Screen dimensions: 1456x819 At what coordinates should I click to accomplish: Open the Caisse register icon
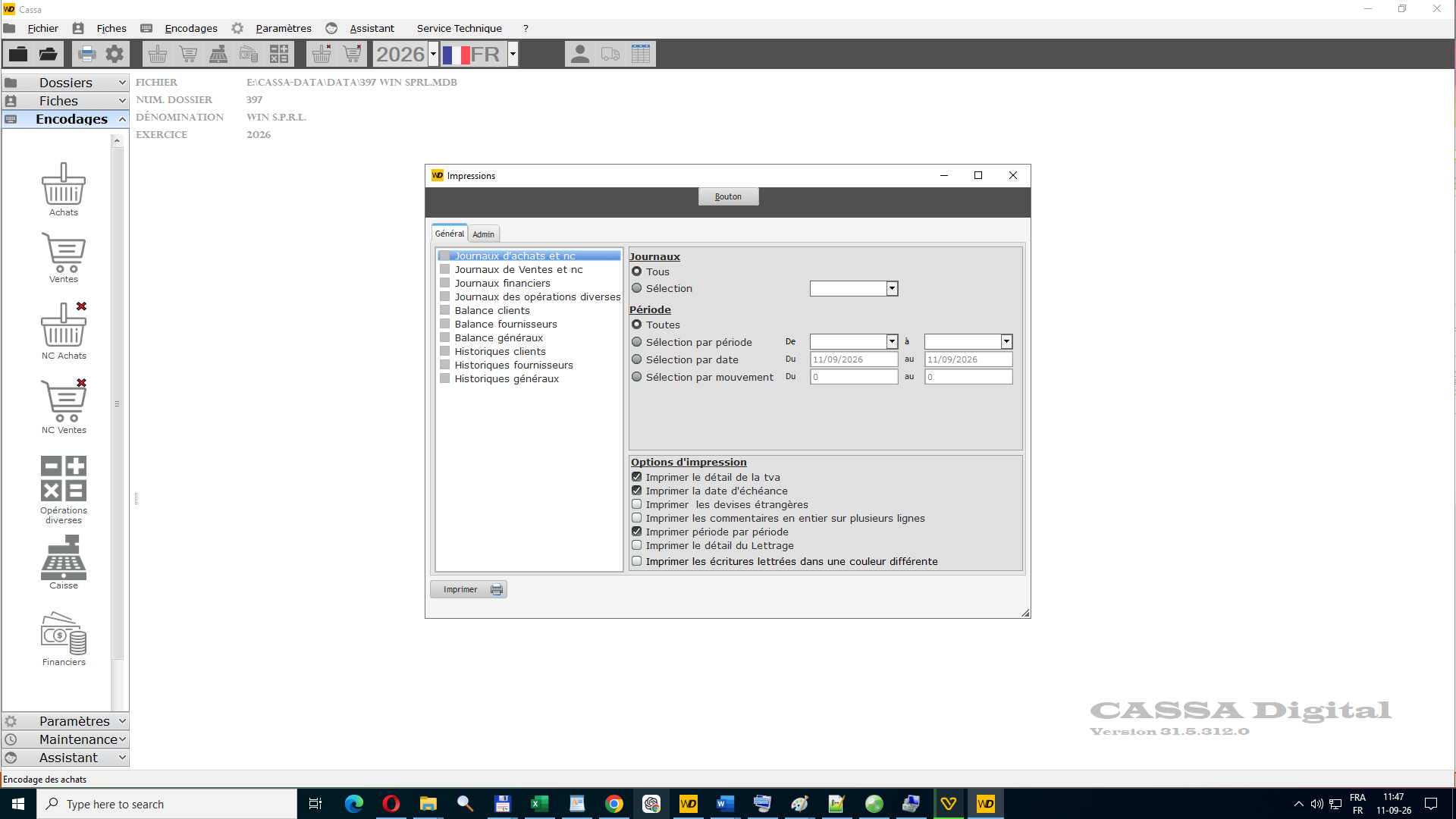pos(64,557)
